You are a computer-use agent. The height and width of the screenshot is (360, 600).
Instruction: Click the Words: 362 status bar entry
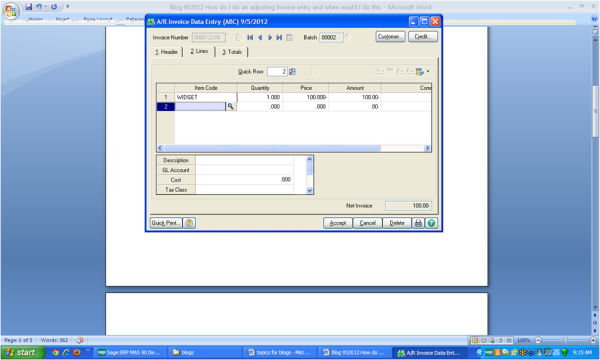click(x=54, y=340)
